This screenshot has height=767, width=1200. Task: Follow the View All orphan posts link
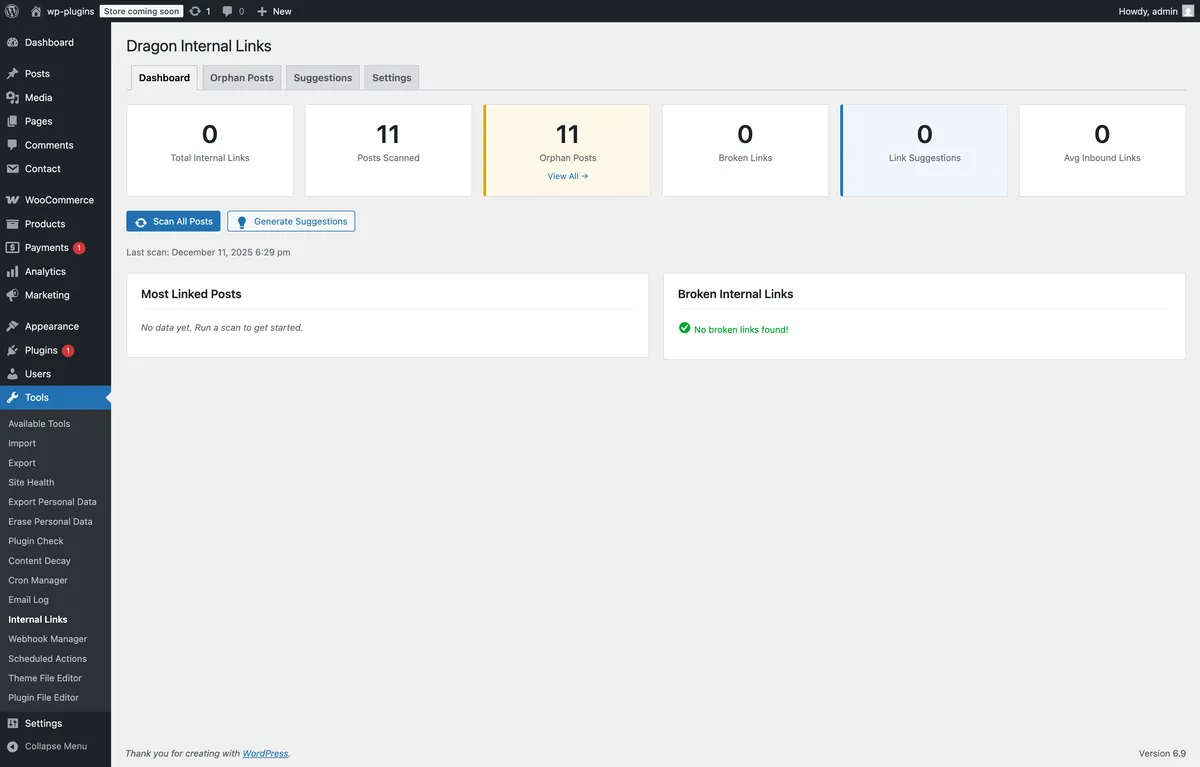click(x=568, y=176)
